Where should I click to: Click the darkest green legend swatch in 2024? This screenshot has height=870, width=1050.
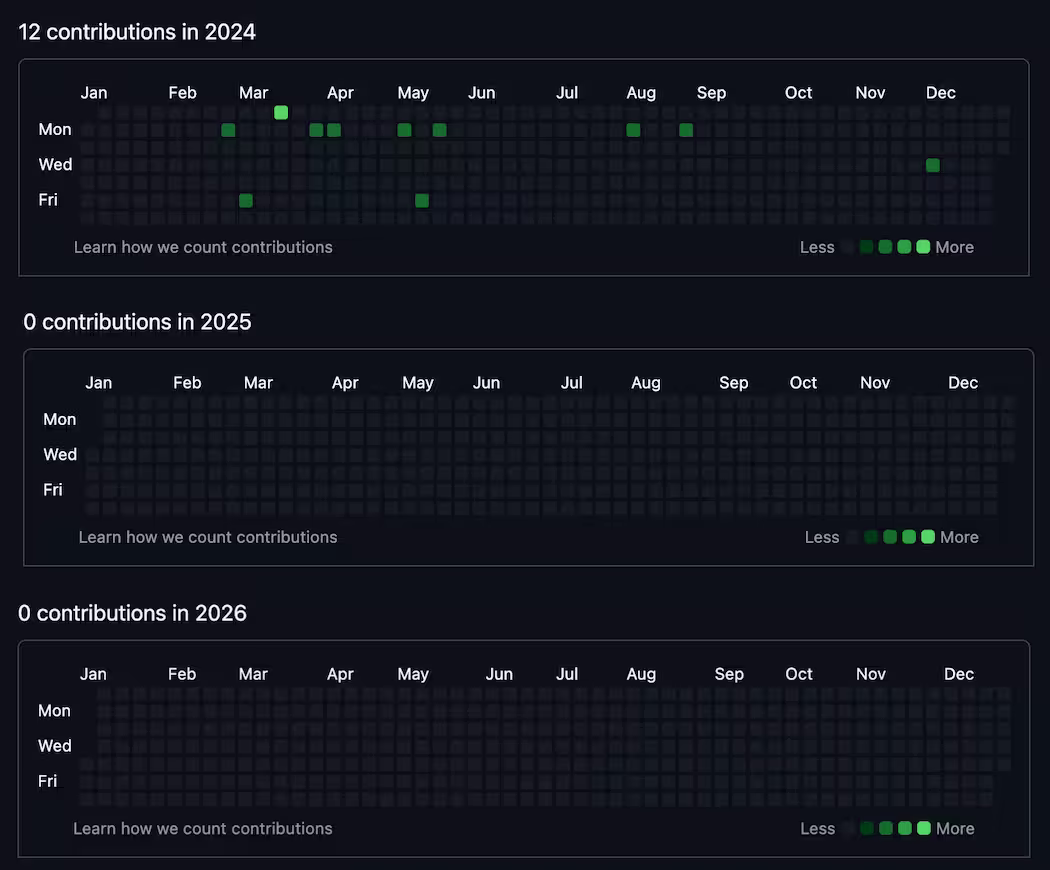(x=867, y=247)
